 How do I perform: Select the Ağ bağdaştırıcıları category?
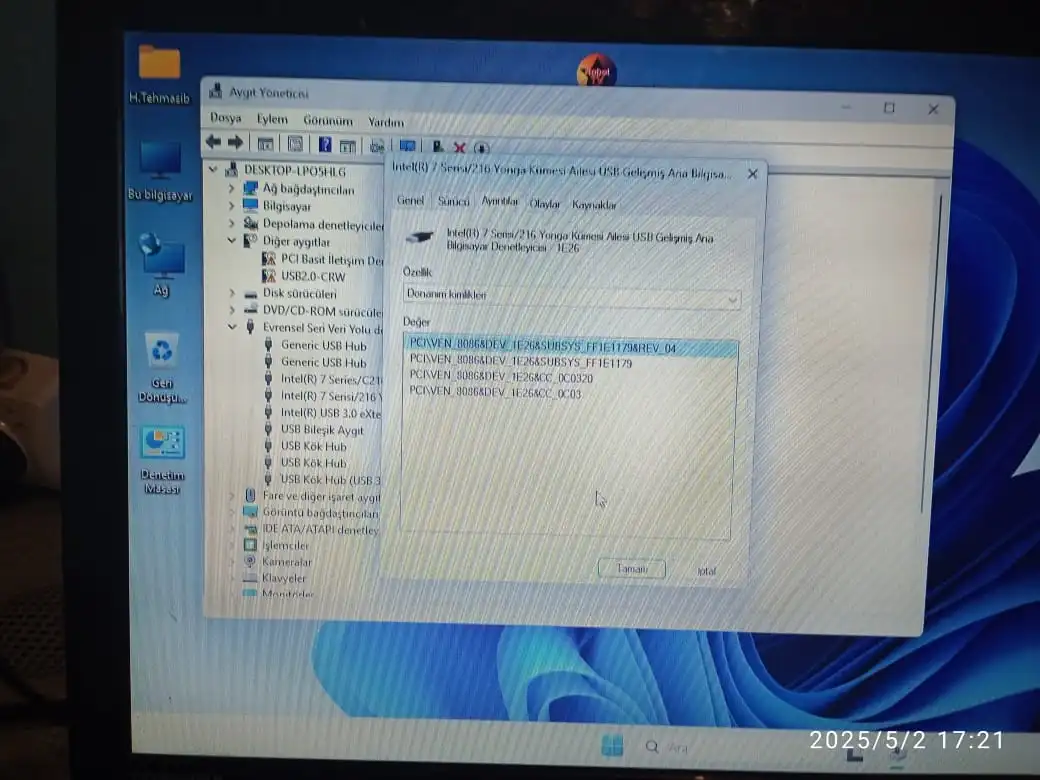pos(308,189)
